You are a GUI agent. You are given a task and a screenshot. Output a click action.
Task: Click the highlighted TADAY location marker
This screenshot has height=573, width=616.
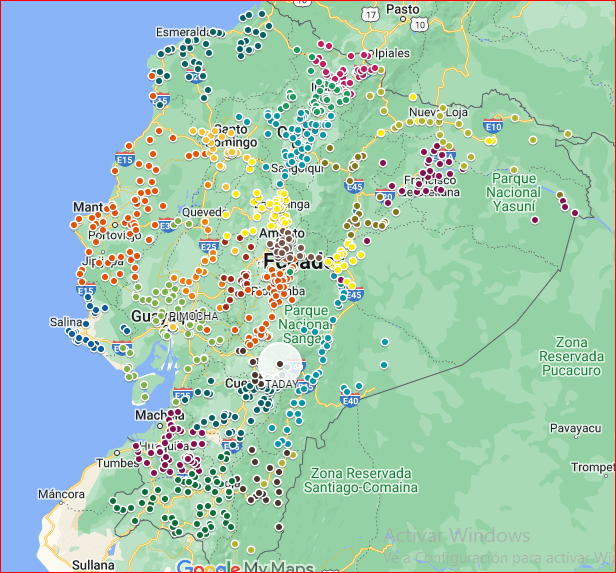coord(281,365)
